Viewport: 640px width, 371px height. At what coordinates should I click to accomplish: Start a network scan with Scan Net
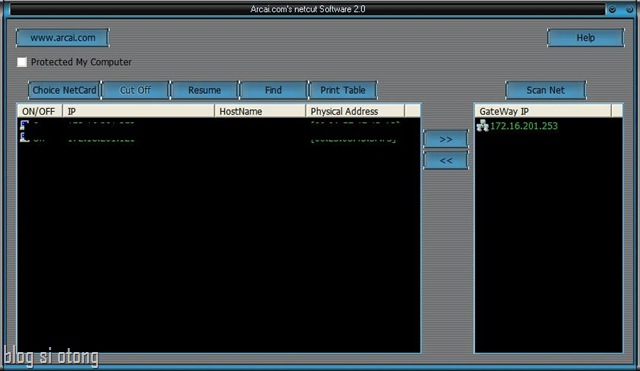546,90
